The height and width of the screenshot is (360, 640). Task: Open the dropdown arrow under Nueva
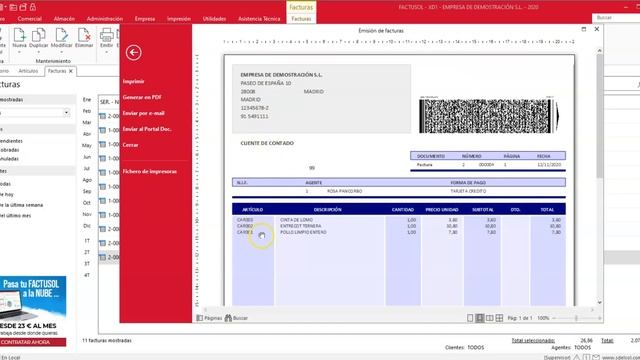tap(19, 52)
